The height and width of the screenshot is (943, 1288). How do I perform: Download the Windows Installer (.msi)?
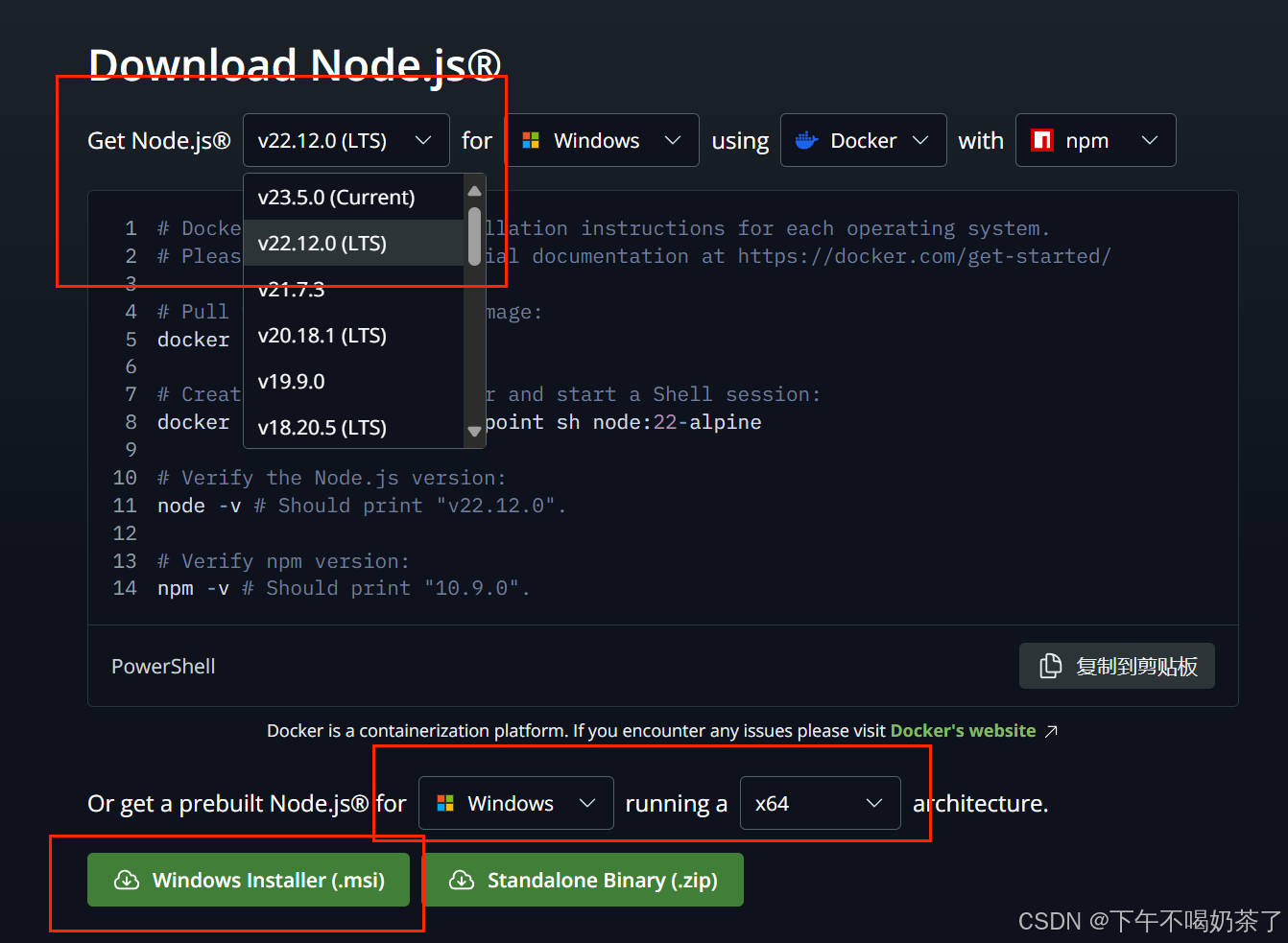[x=249, y=880]
